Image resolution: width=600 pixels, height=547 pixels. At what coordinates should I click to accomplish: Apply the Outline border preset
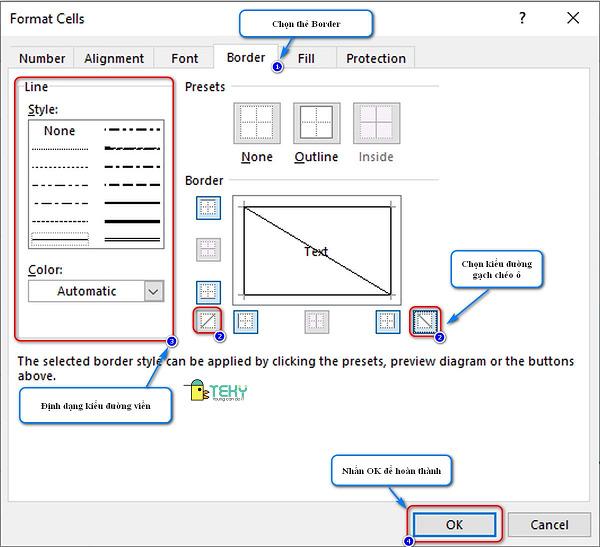(x=316, y=123)
